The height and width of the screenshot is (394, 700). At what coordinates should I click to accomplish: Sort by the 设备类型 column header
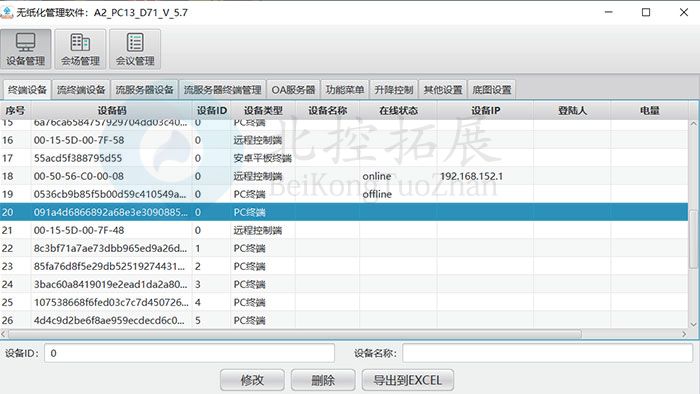(x=263, y=110)
